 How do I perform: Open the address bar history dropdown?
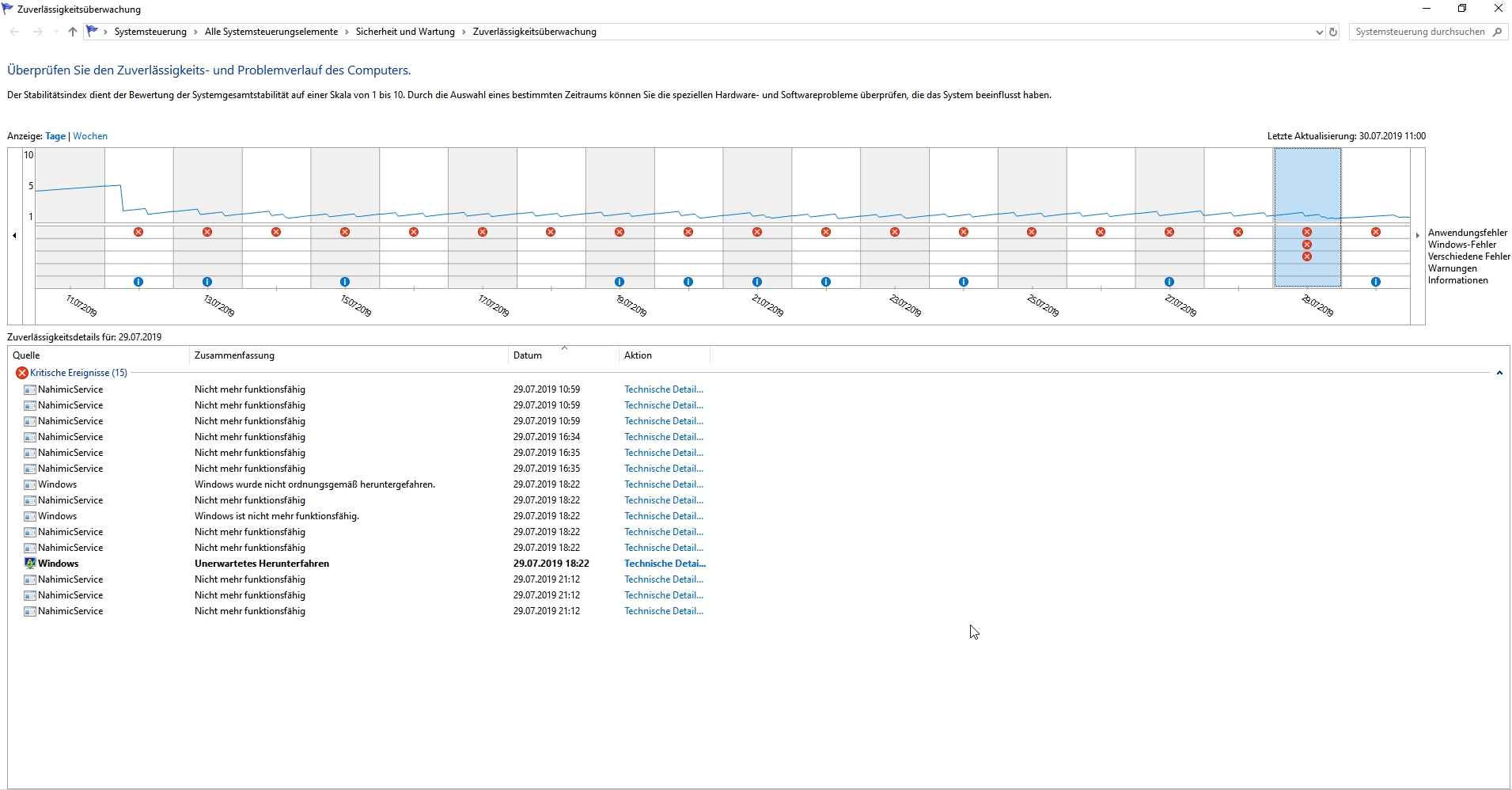tap(1319, 32)
